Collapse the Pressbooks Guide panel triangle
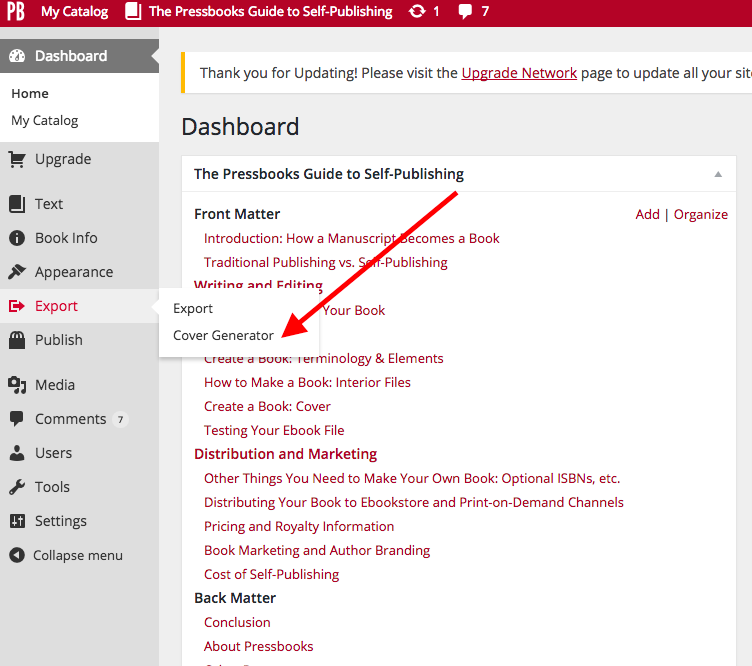Image resolution: width=752 pixels, height=666 pixels. [718, 174]
